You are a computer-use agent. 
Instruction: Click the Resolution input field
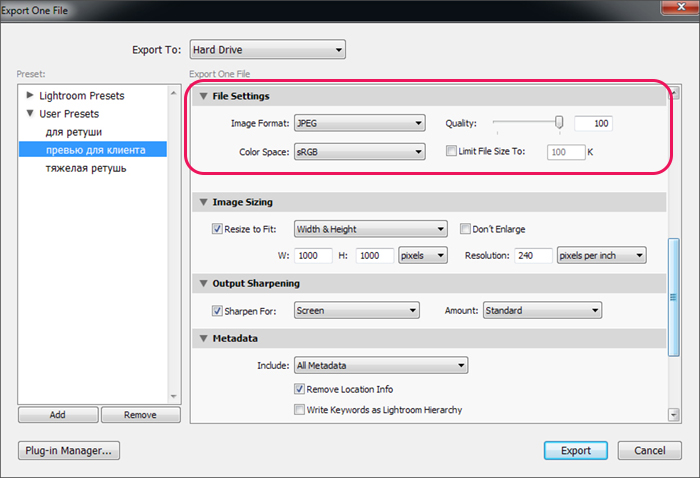click(x=533, y=256)
